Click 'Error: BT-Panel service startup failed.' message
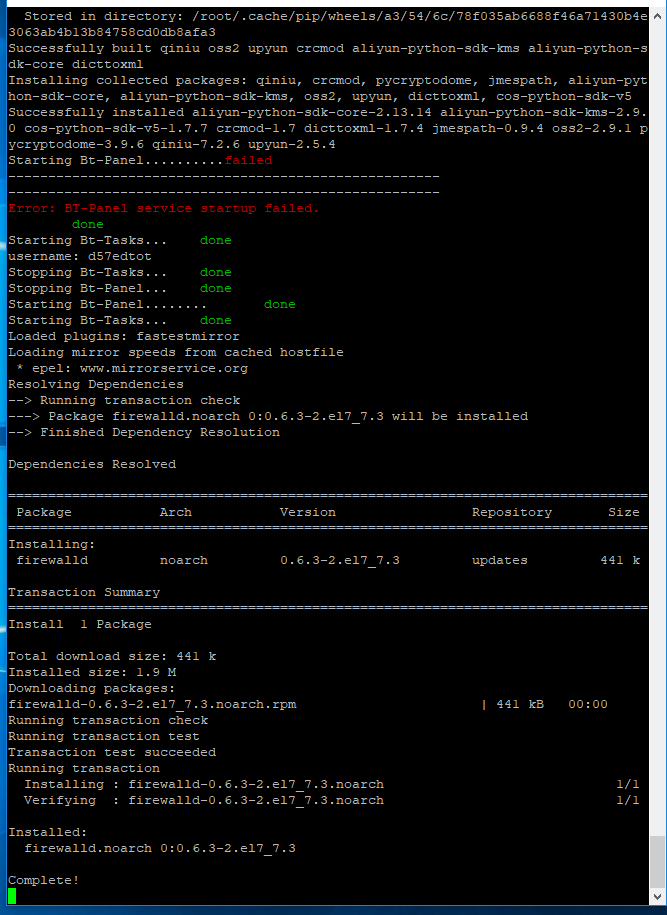This screenshot has height=915, width=667. pos(163,208)
